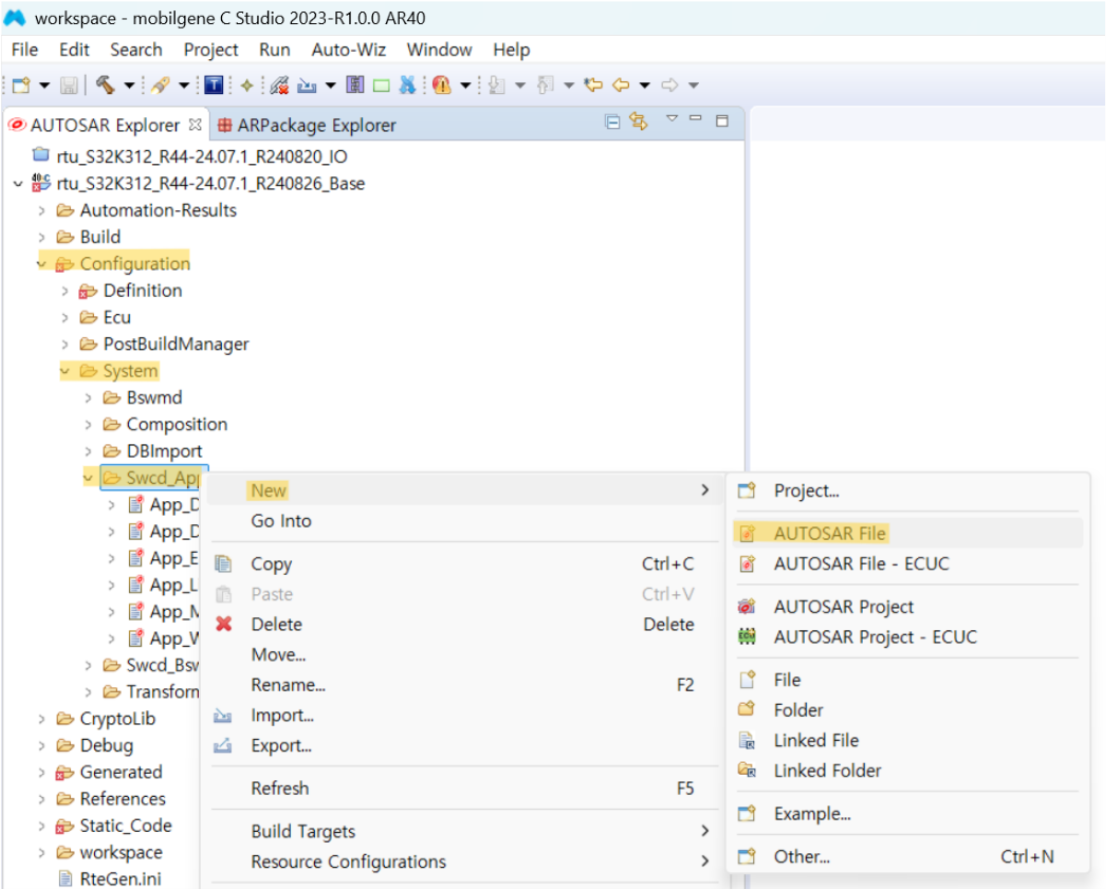
Task: Click the Save disk toolbar icon
Action: (x=68, y=85)
